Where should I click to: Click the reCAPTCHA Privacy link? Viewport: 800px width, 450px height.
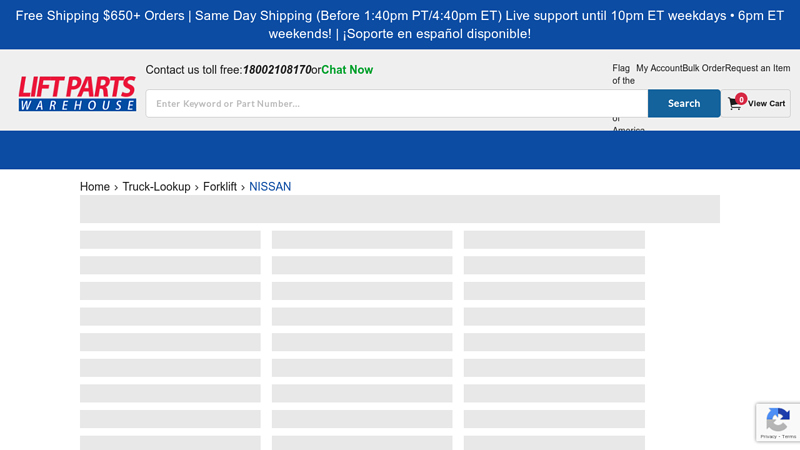click(x=768, y=437)
